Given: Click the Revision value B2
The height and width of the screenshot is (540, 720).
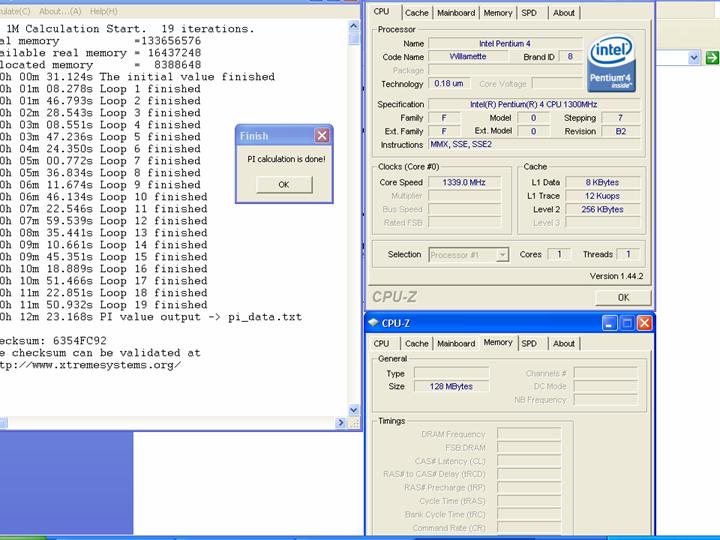Looking at the screenshot, I should click(621, 131).
